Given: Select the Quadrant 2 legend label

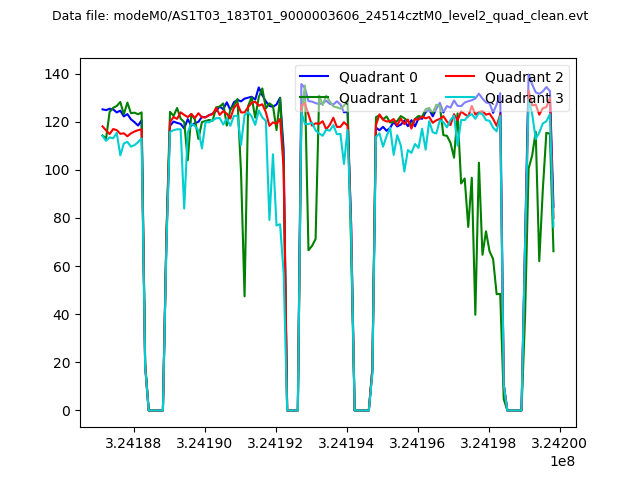Looking at the screenshot, I should click(x=524, y=77).
